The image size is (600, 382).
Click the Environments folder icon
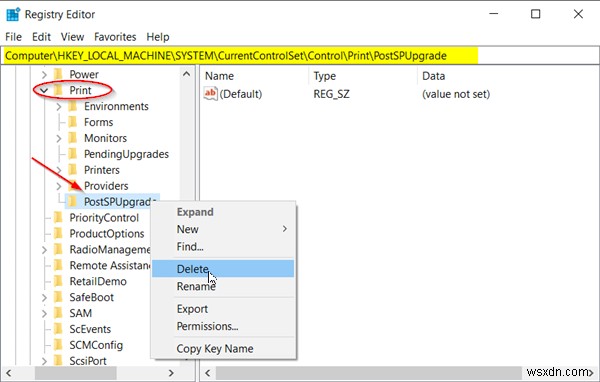73,106
